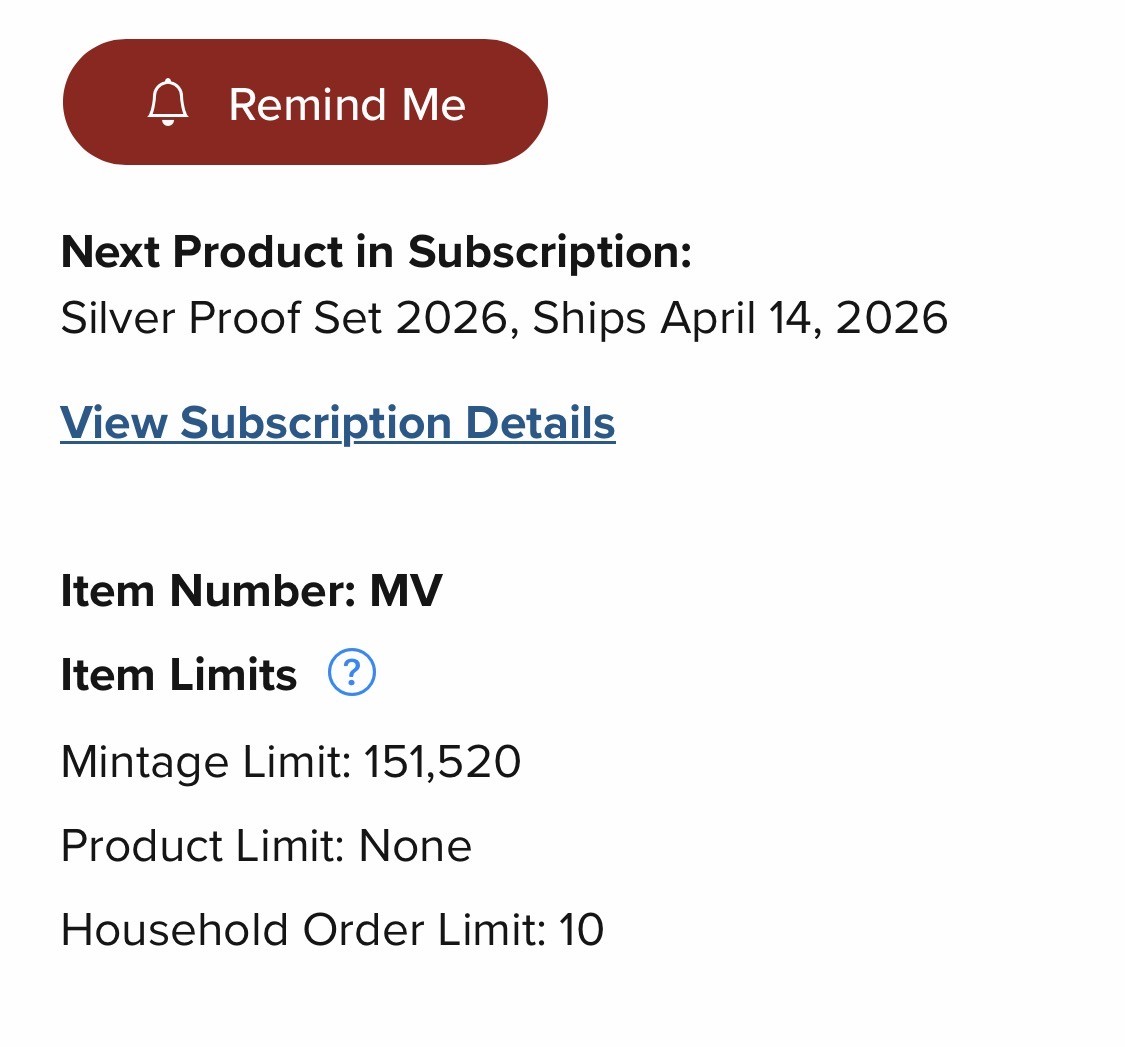Click the Household Order Limit label

click(303, 930)
